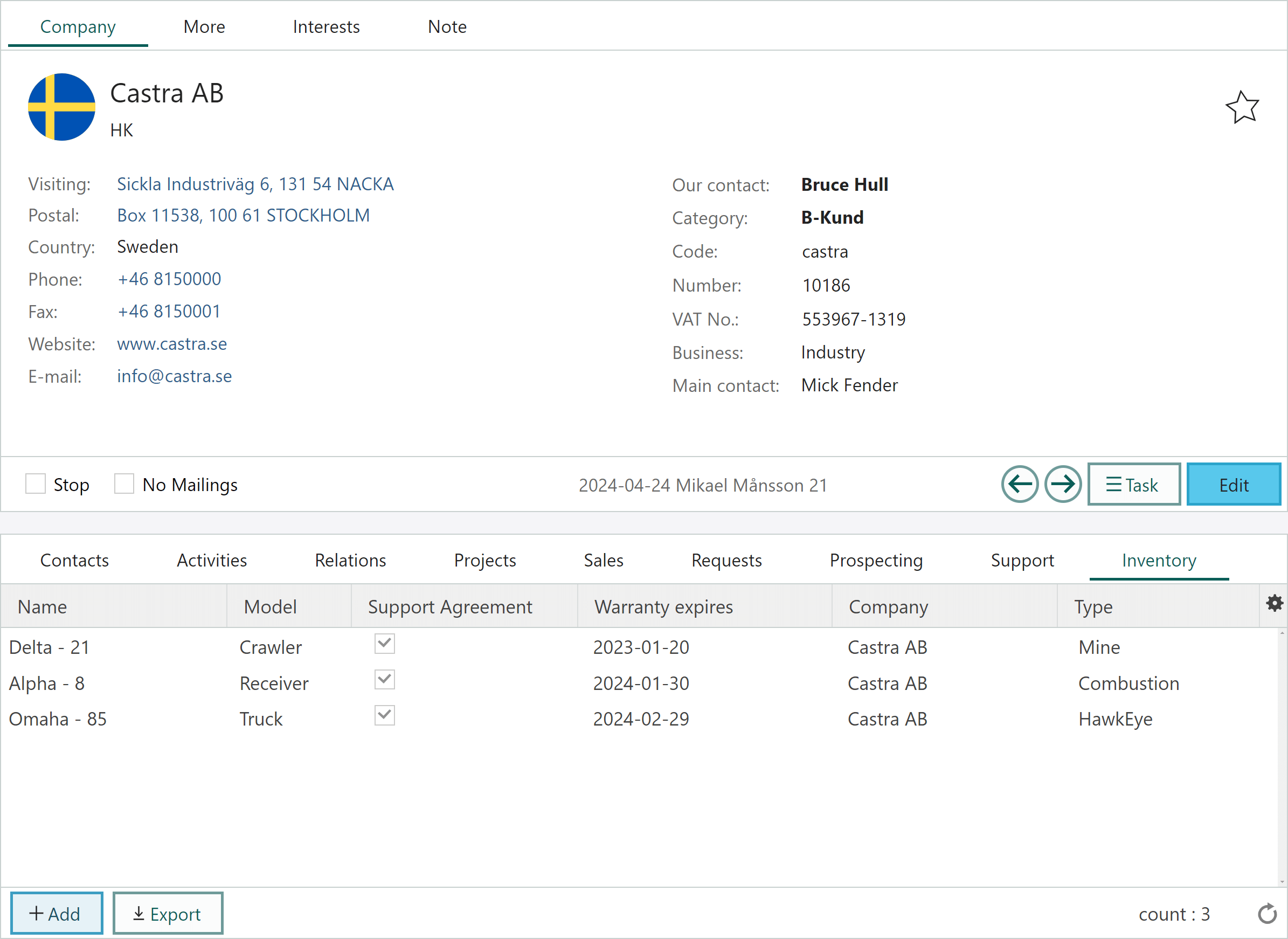Switch to the Contacts tab
Screen dimensions: 1288x939
(x=75, y=560)
